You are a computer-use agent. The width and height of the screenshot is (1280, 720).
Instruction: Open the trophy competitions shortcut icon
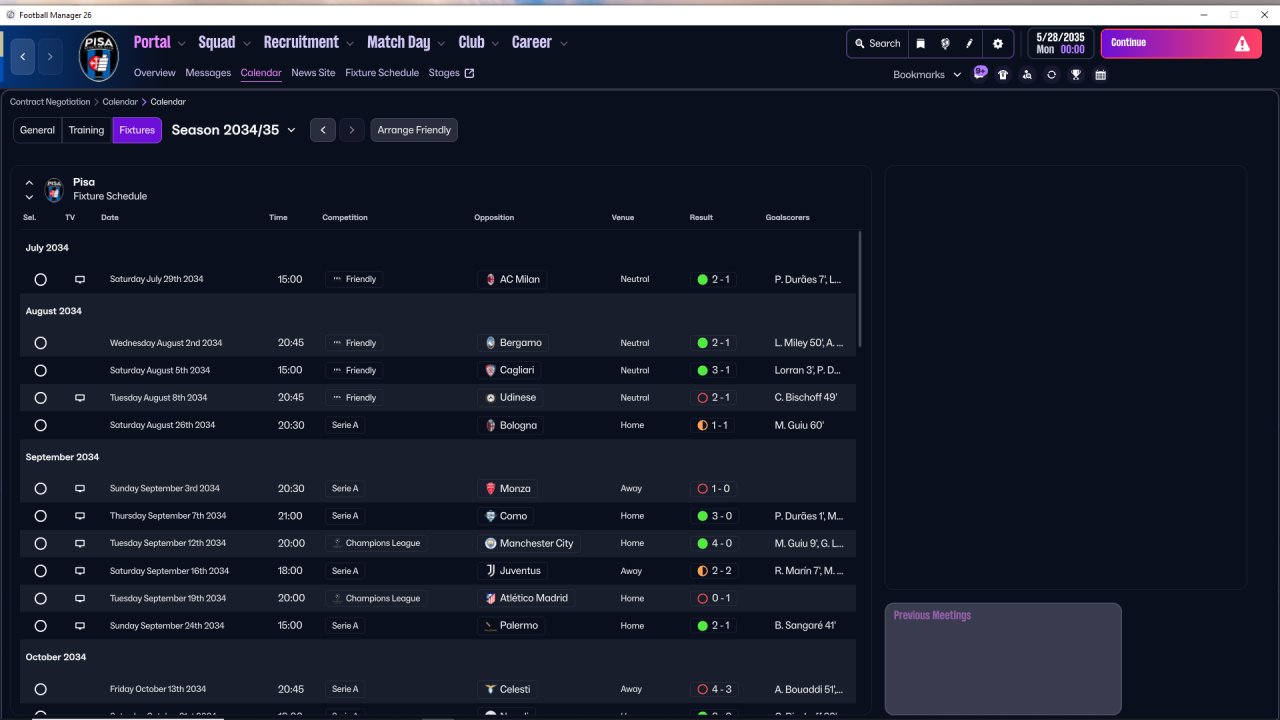1076,75
